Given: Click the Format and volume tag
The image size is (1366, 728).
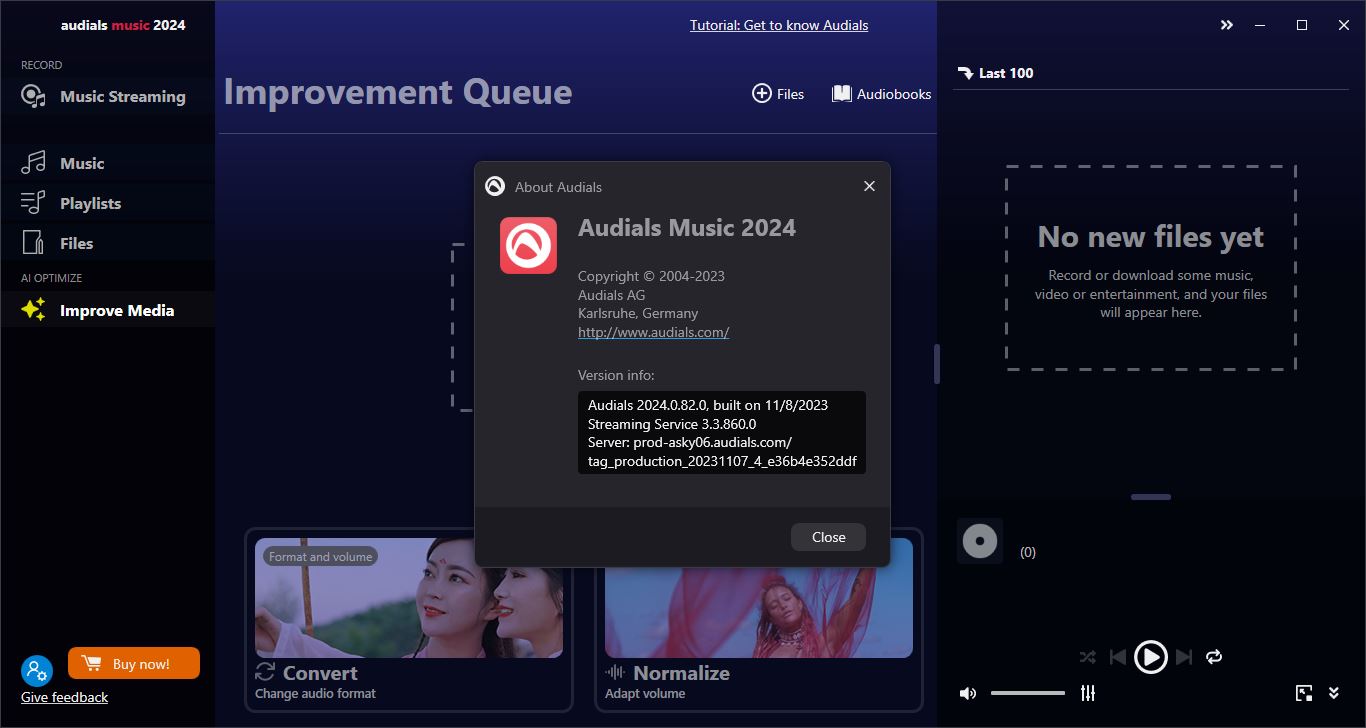Looking at the screenshot, I should tap(320, 557).
